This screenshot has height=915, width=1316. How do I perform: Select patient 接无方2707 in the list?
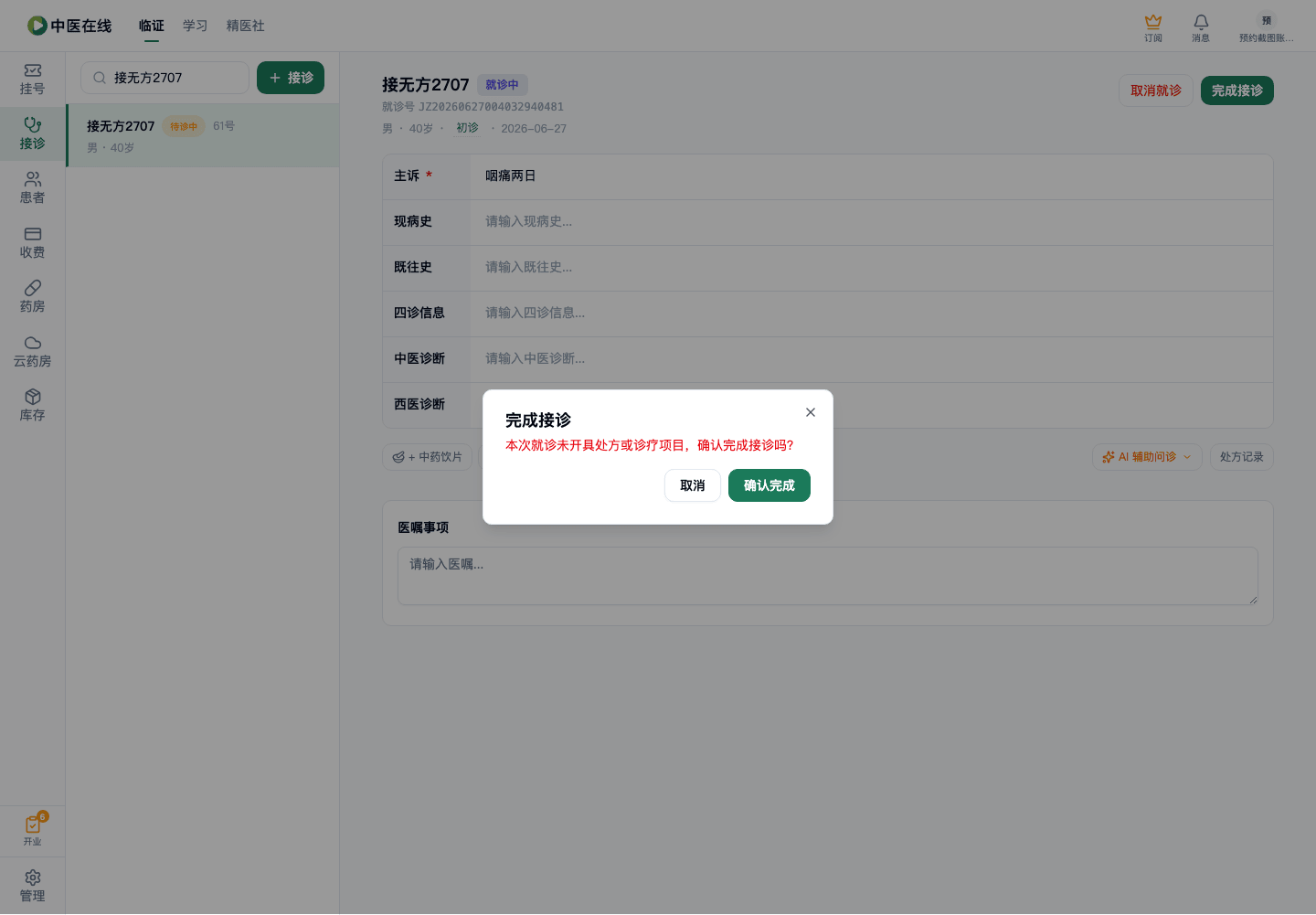pyautogui.click(x=203, y=135)
